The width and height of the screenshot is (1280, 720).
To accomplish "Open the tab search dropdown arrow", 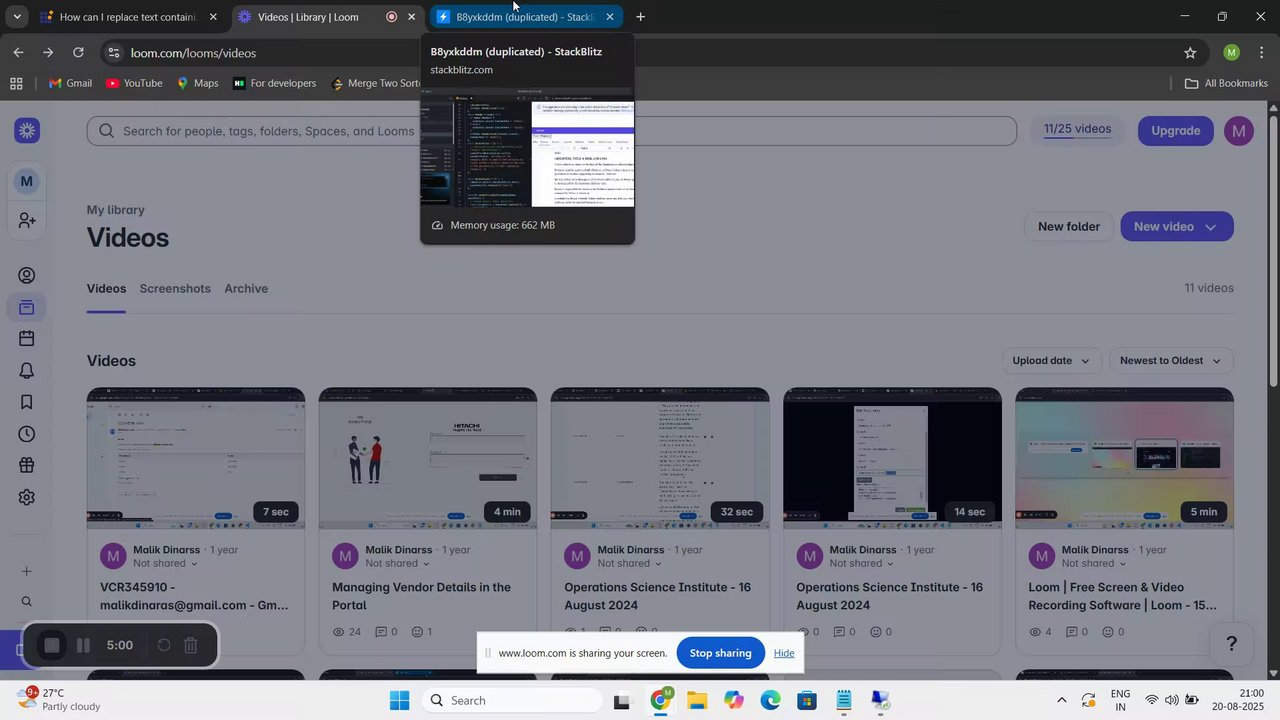I will coord(16,17).
